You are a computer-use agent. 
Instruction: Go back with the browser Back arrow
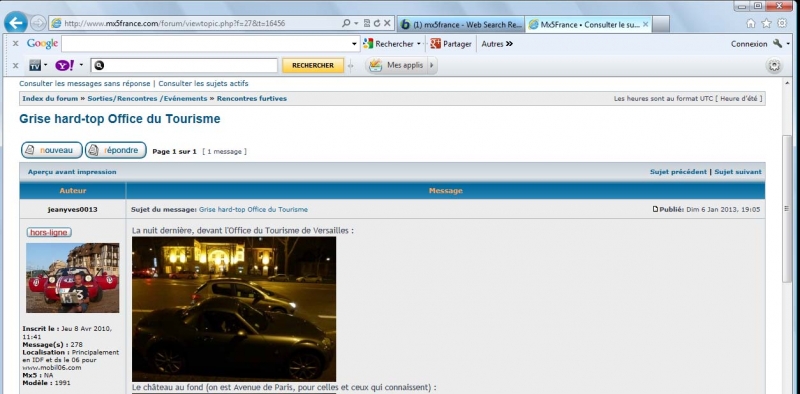pyautogui.click(x=16, y=23)
